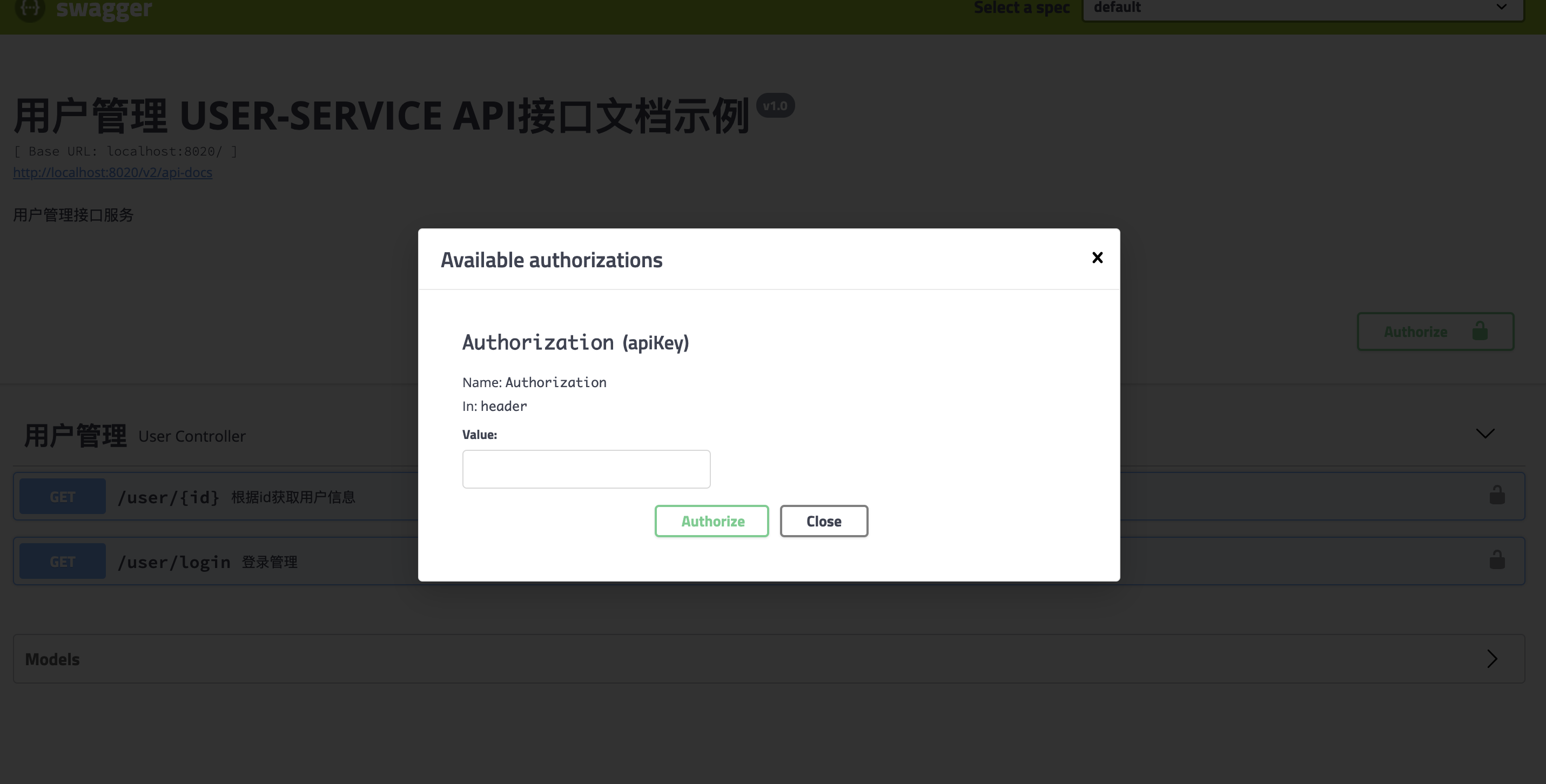Click the 用户管理接口服务 description text
1546x784 pixels.
pyautogui.click(x=73, y=215)
